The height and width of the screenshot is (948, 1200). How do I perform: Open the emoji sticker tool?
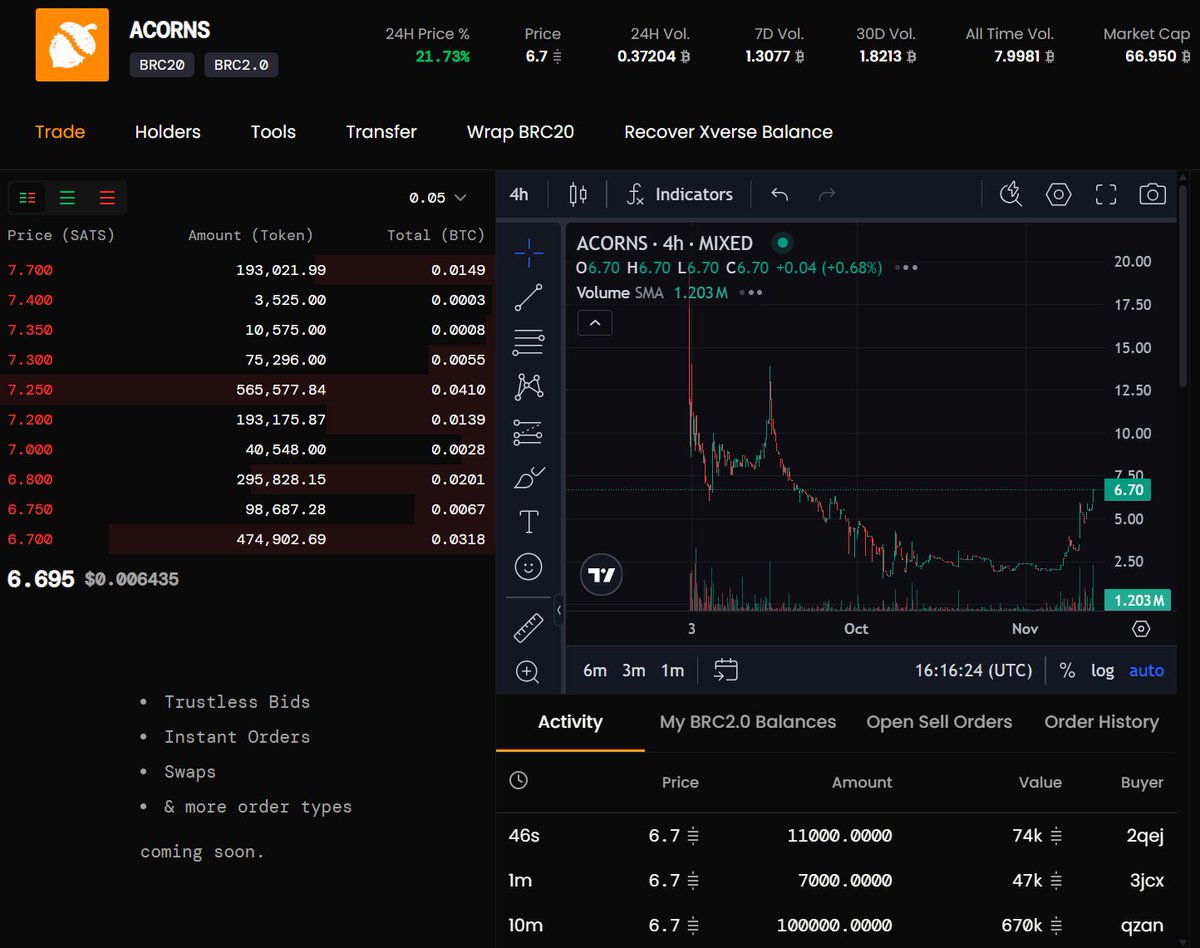click(528, 565)
